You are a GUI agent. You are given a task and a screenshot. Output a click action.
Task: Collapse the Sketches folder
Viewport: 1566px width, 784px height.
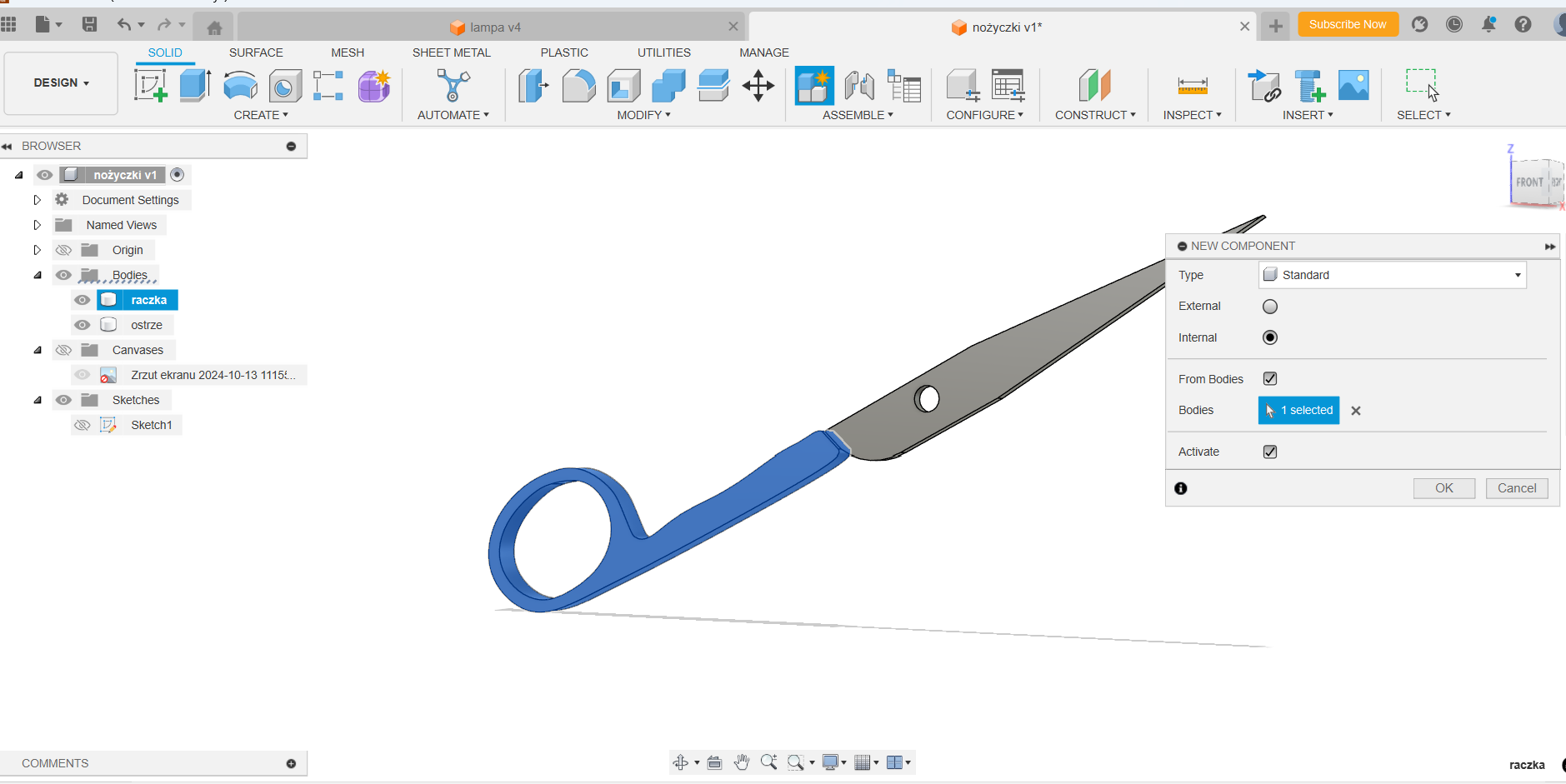pos(38,400)
